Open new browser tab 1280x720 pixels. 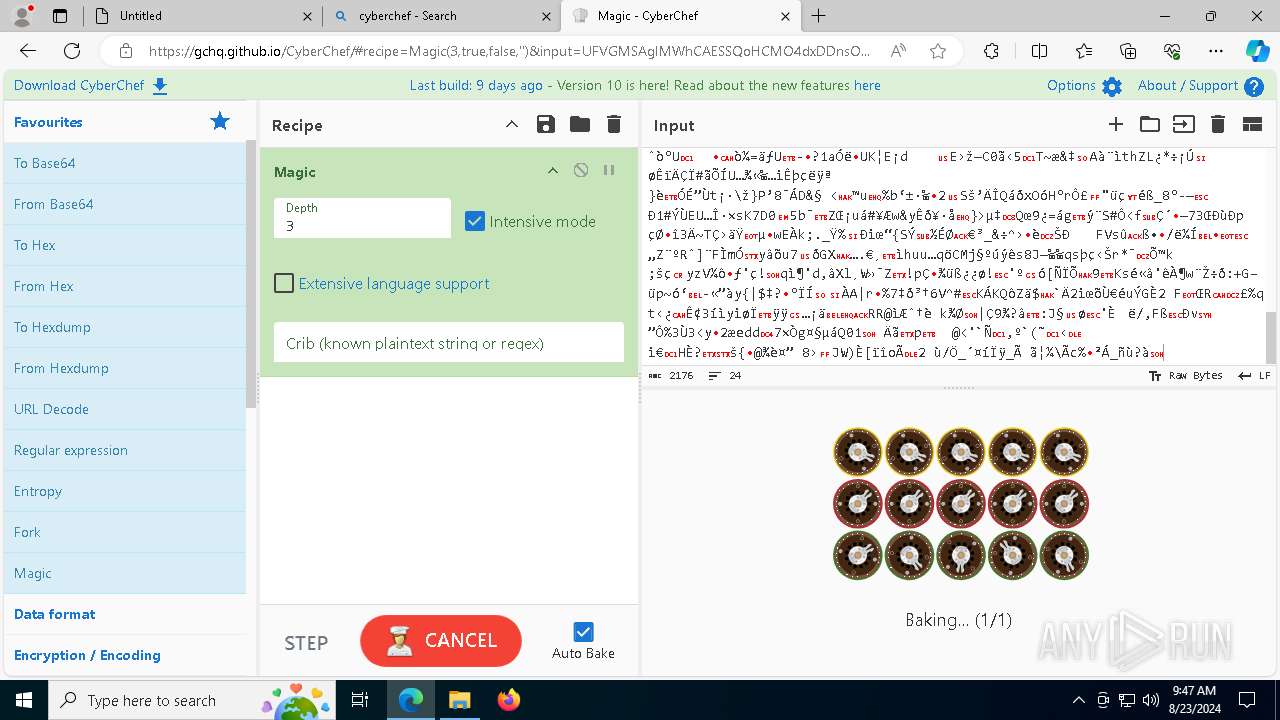pyautogui.click(x=819, y=15)
